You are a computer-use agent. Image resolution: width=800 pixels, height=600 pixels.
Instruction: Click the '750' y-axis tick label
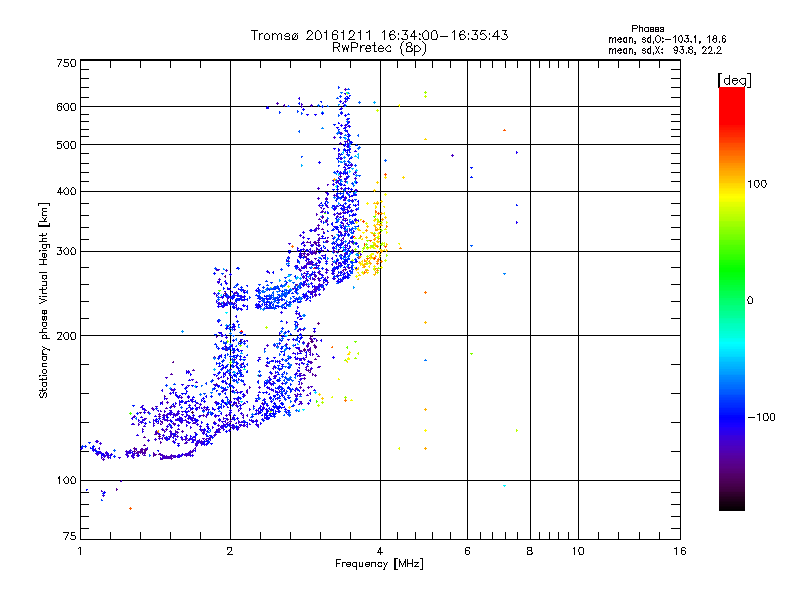(66, 63)
